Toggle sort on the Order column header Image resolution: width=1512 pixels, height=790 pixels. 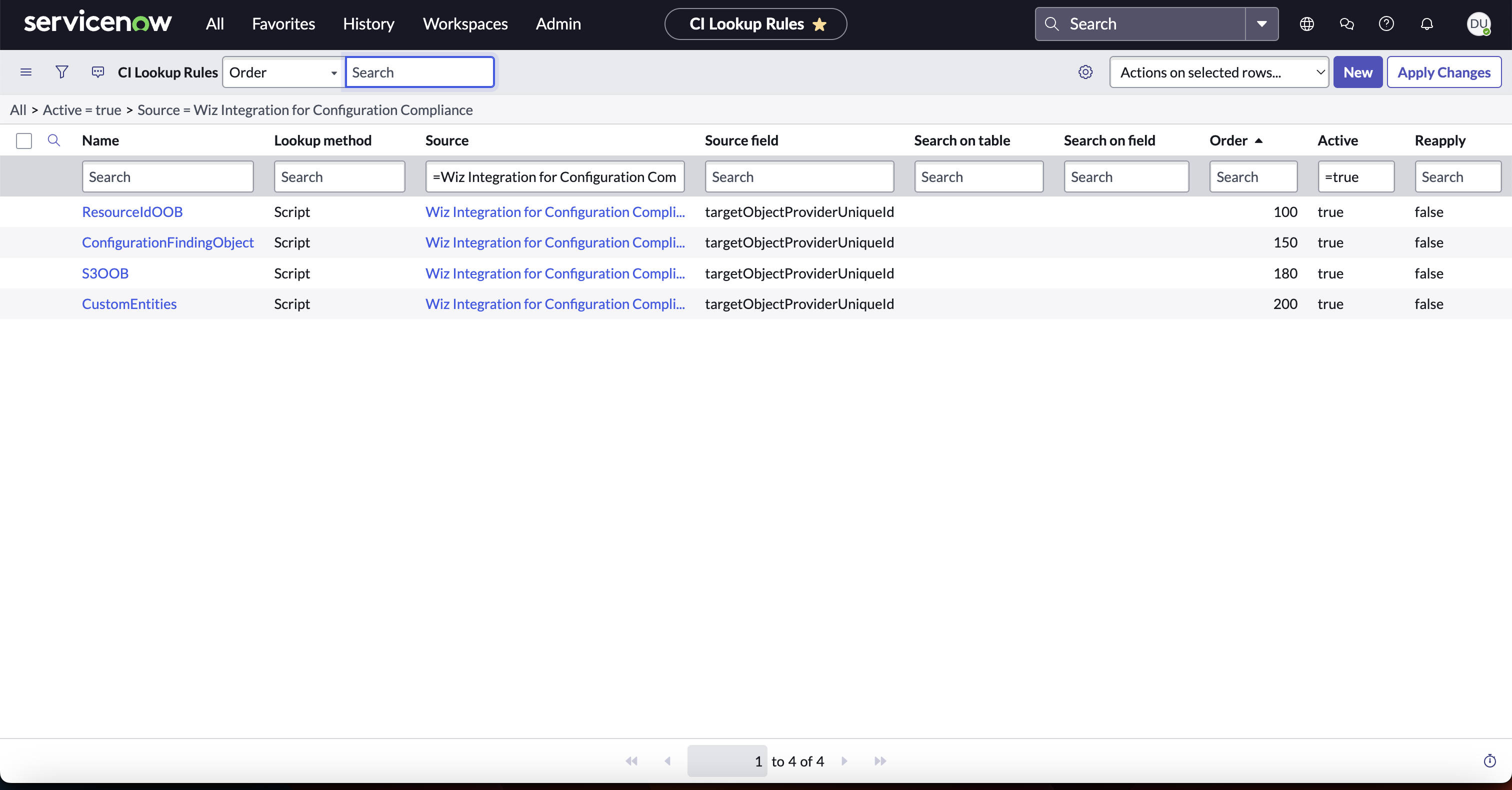coord(1228,141)
